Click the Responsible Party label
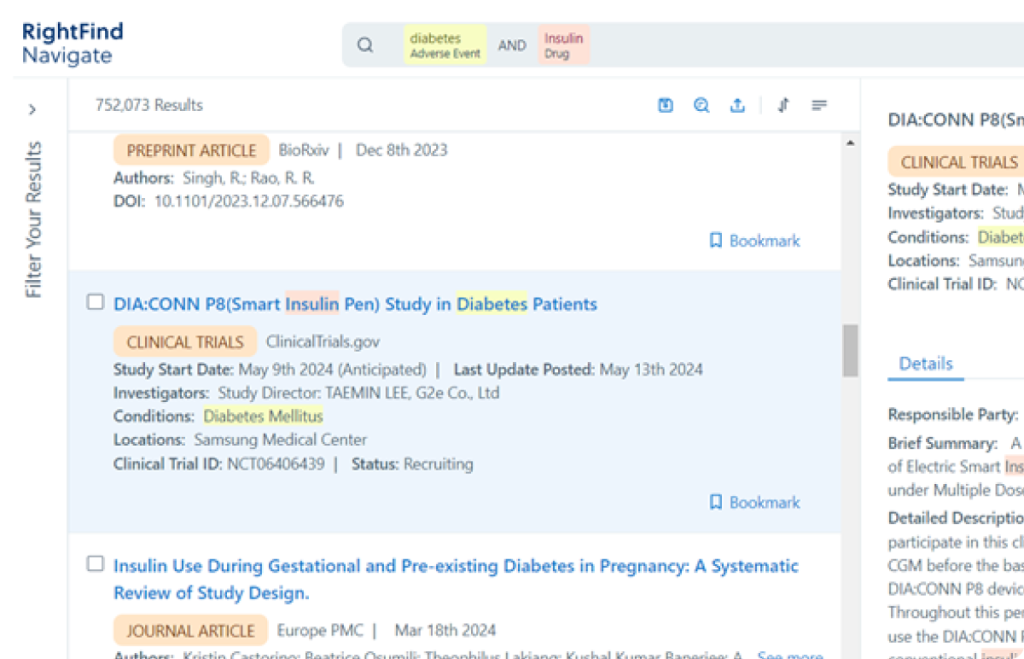This screenshot has width=1024, height=659. coord(953,415)
